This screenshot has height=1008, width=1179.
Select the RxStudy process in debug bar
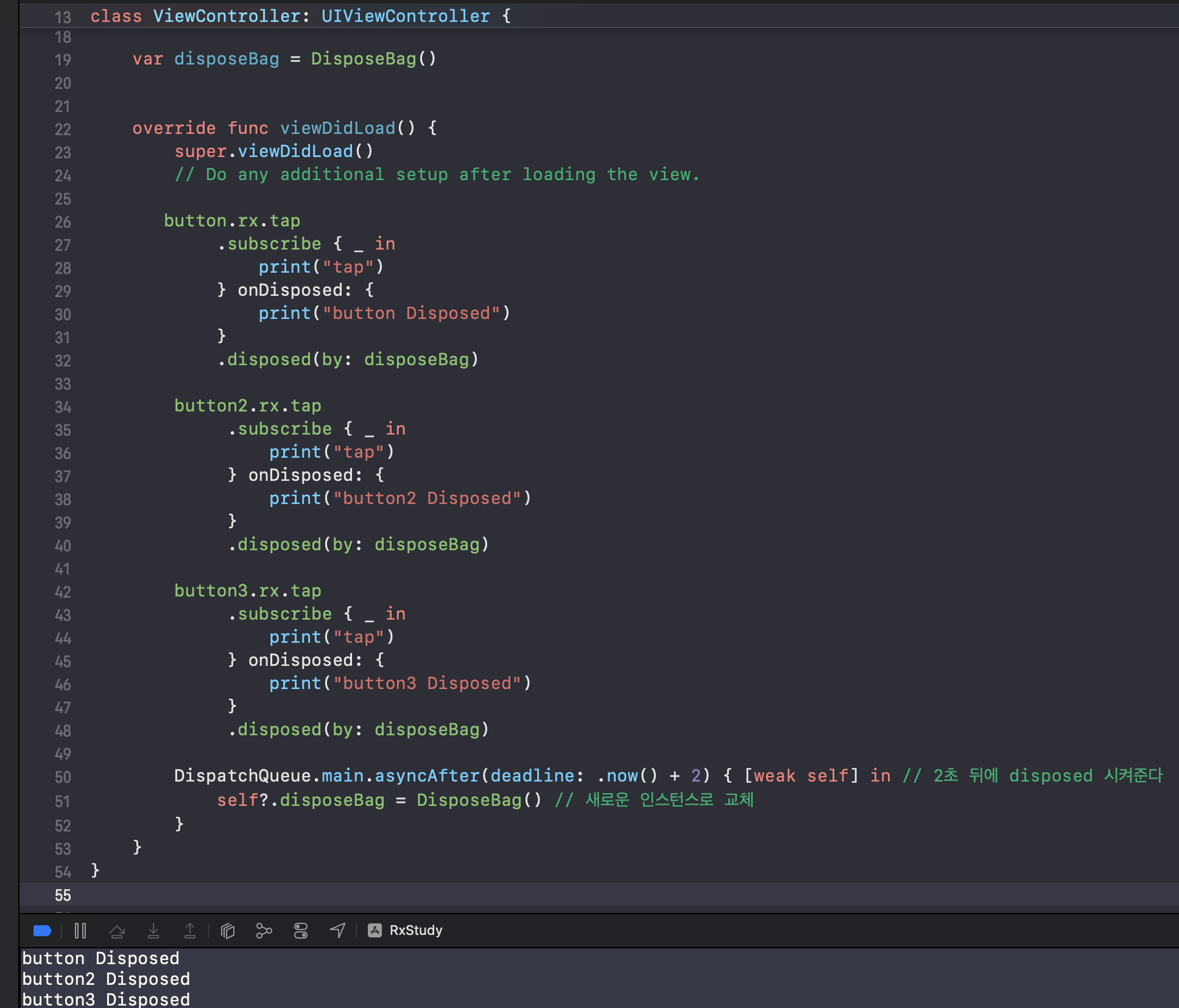pos(416,930)
